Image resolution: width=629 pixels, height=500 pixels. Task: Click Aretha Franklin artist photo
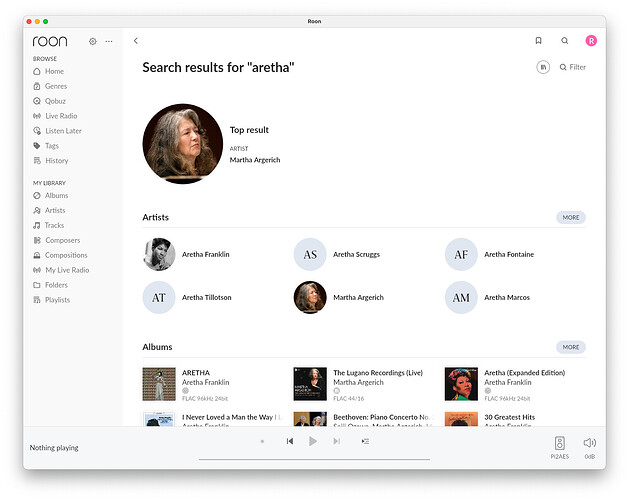coord(159,254)
